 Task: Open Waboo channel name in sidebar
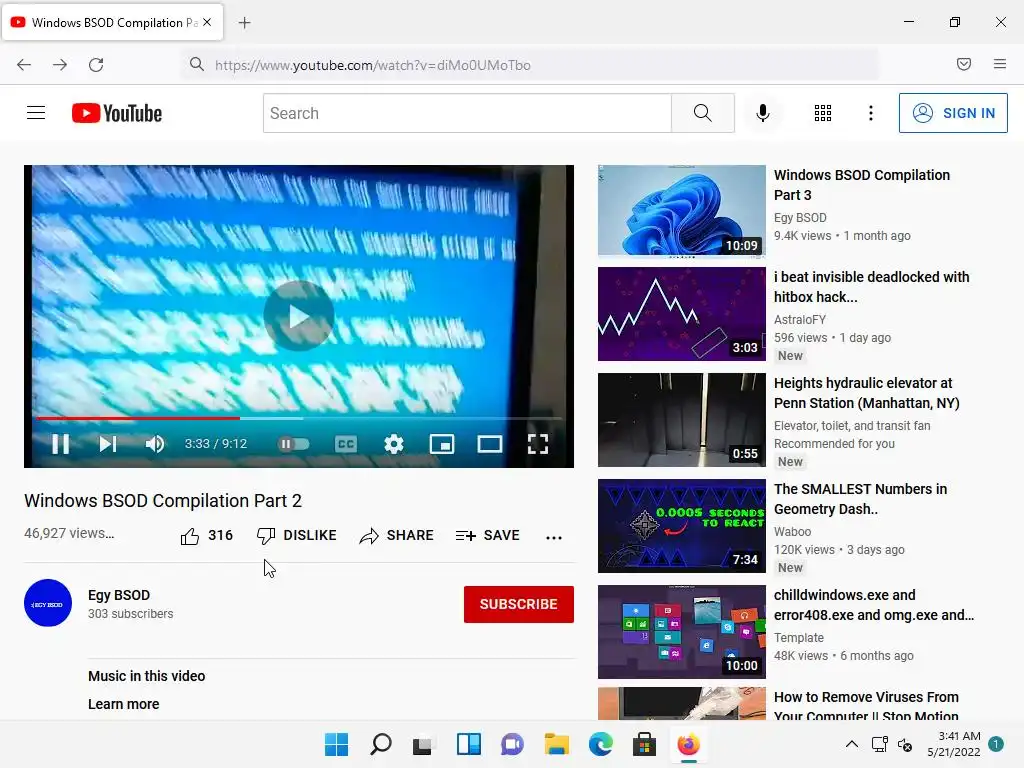[x=793, y=532]
